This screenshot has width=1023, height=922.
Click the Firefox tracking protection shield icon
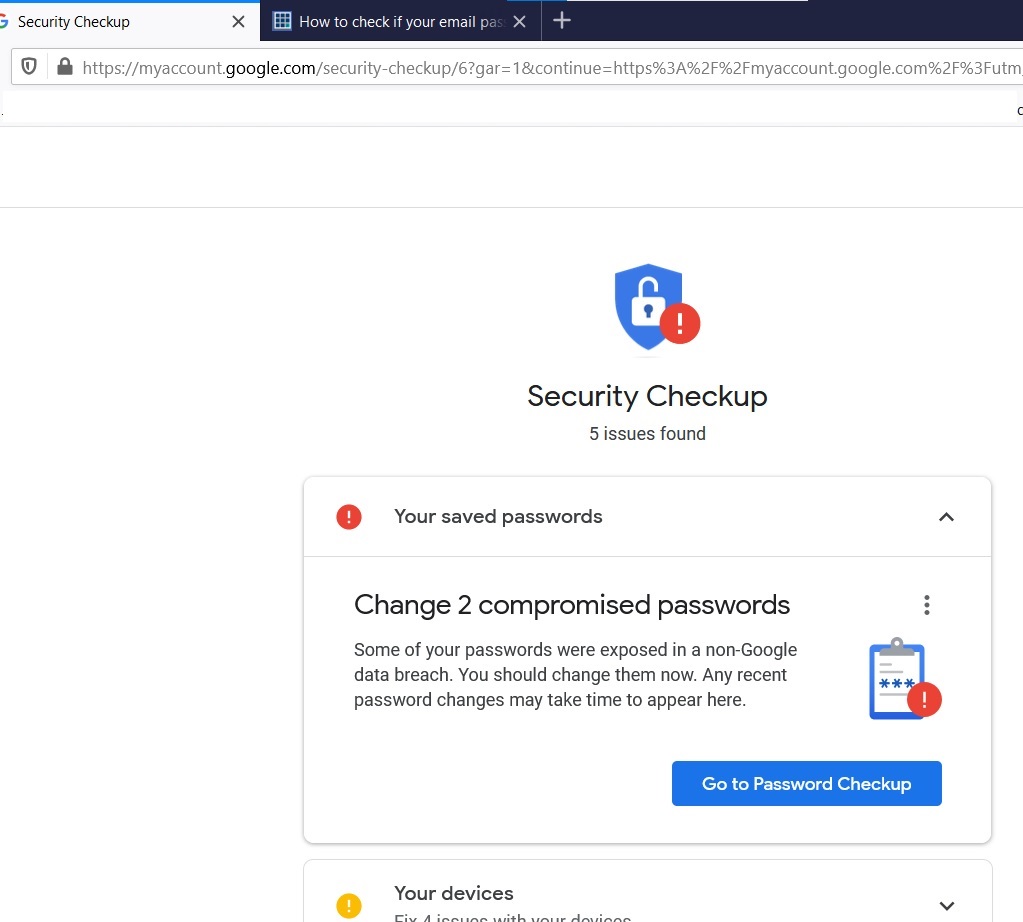[x=29, y=67]
